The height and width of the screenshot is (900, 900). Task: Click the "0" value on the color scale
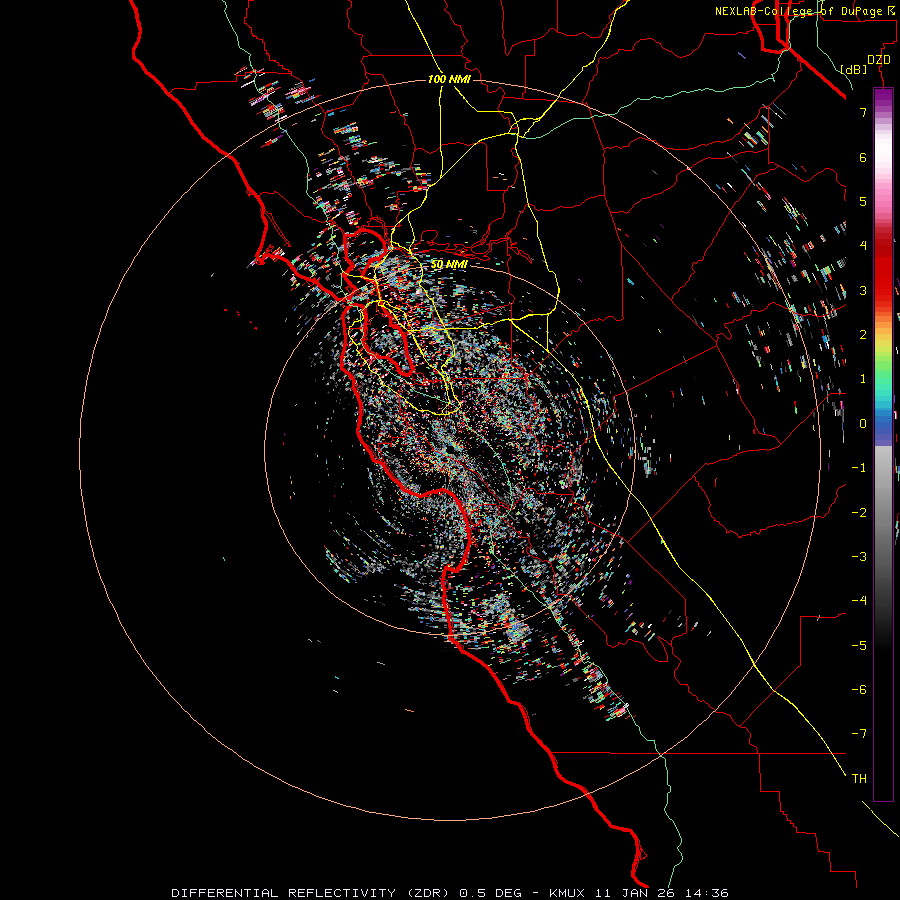pyautogui.click(x=863, y=424)
